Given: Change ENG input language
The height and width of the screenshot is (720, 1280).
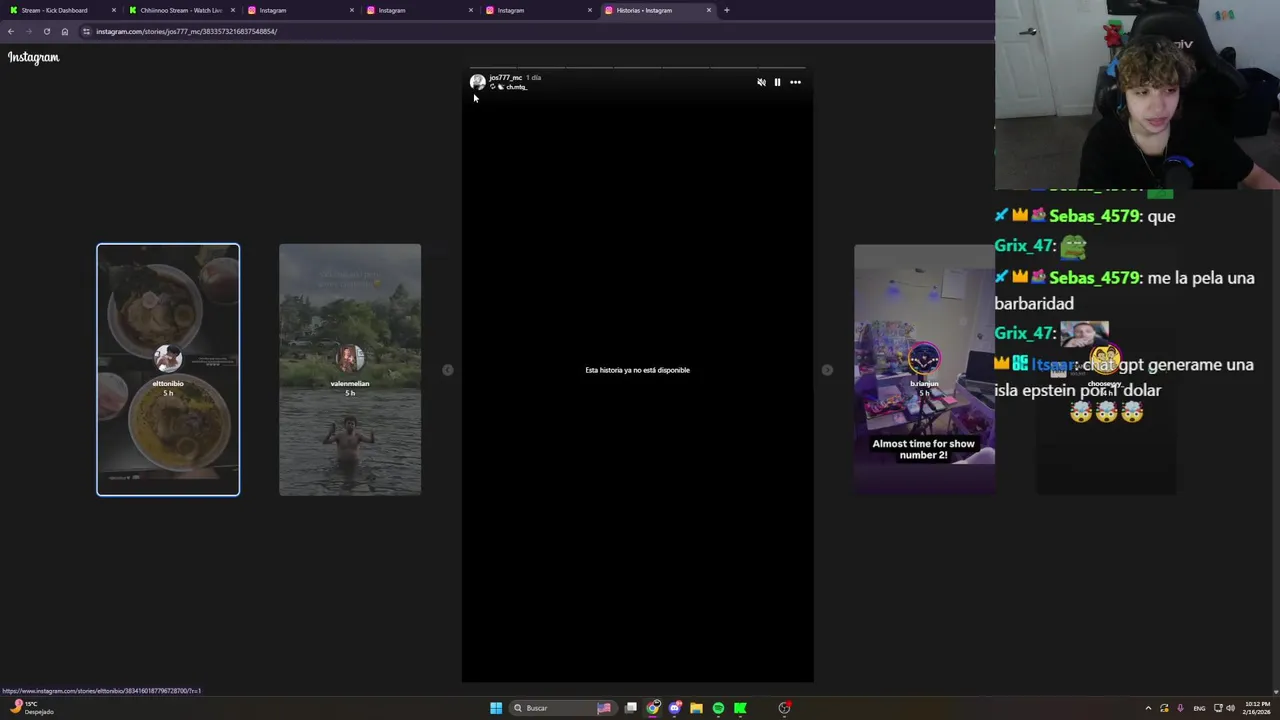Looking at the screenshot, I should (1199, 708).
